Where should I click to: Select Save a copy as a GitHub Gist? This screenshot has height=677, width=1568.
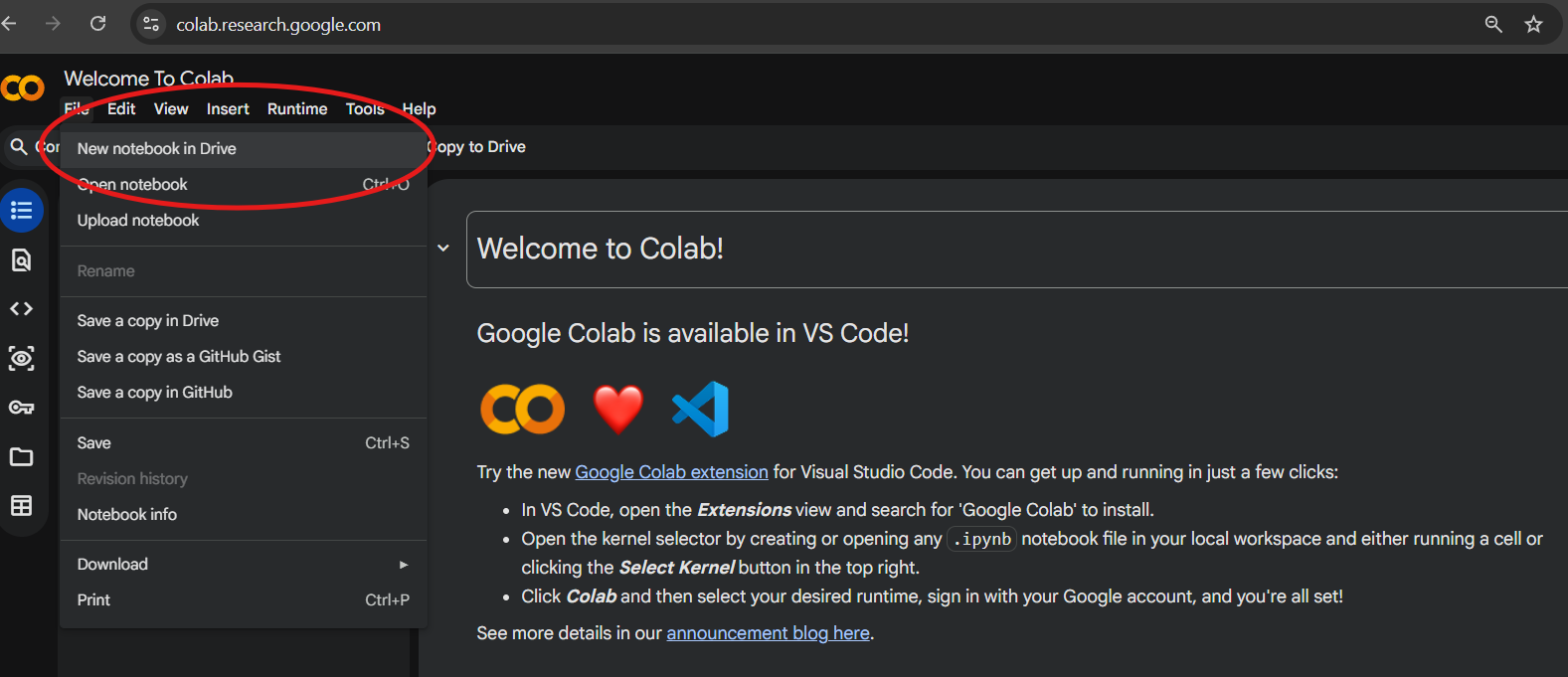[x=244, y=357]
